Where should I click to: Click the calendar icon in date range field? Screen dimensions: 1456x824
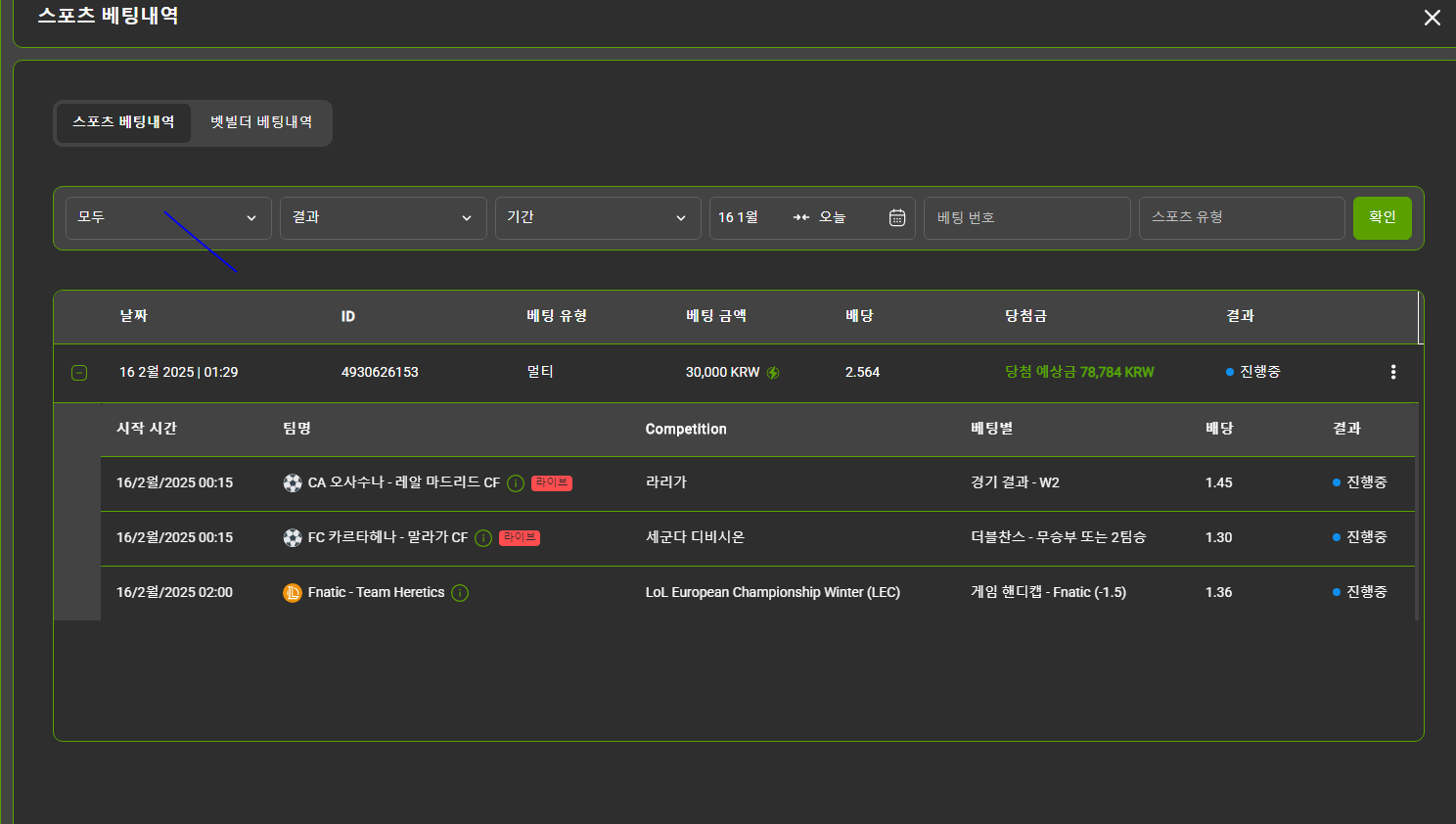point(896,217)
